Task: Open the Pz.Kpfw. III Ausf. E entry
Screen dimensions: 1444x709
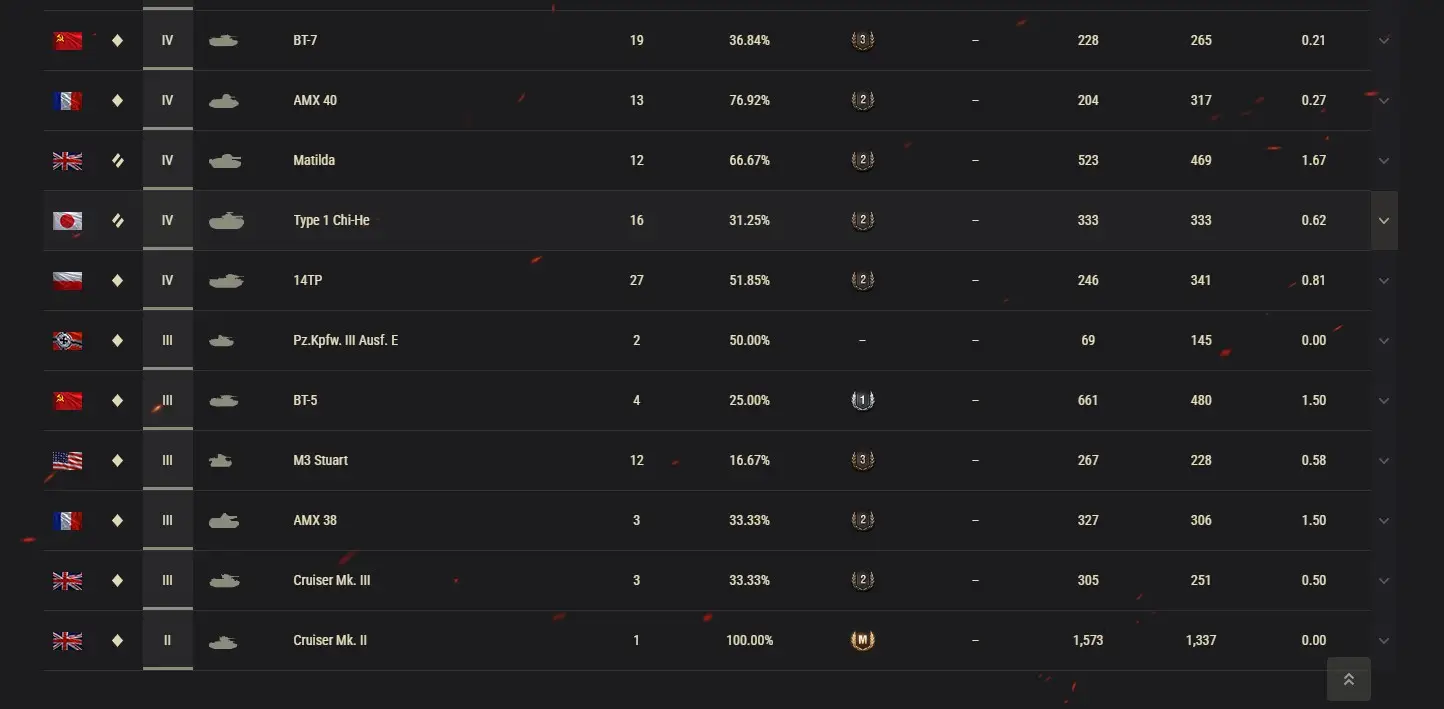Action: pos(345,340)
